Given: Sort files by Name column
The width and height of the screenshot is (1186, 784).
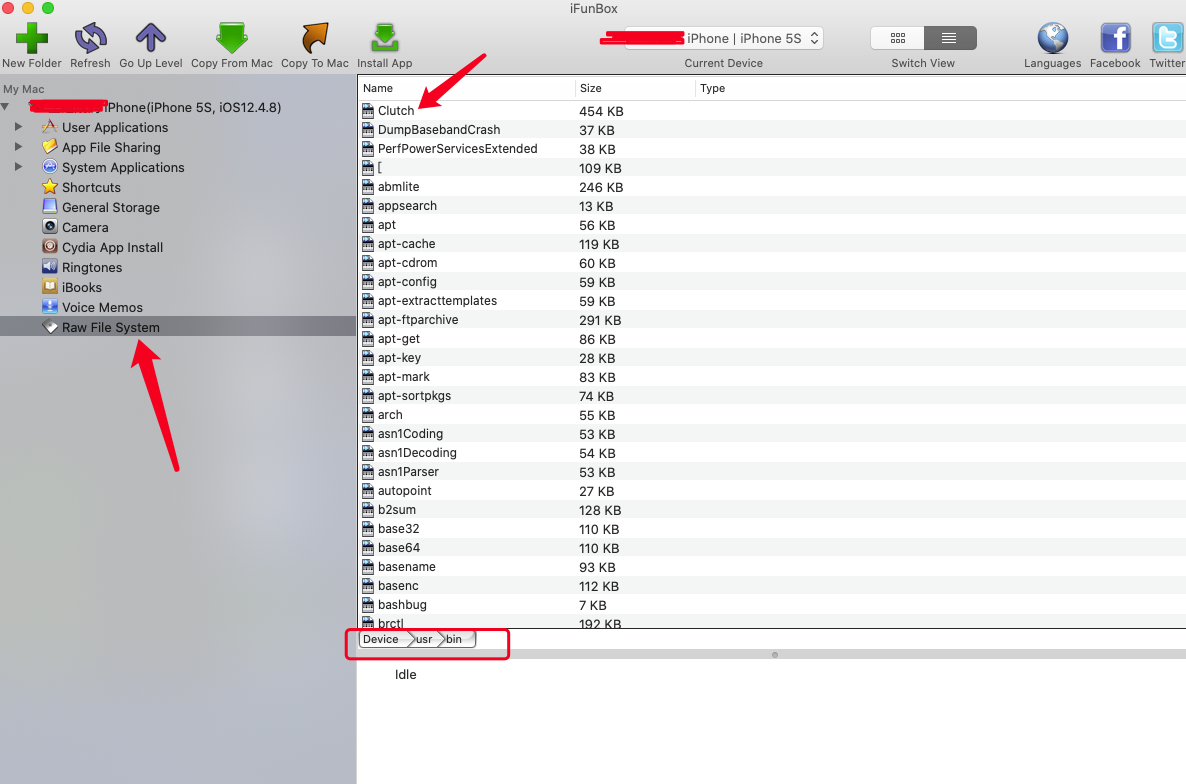Looking at the screenshot, I should [x=466, y=88].
